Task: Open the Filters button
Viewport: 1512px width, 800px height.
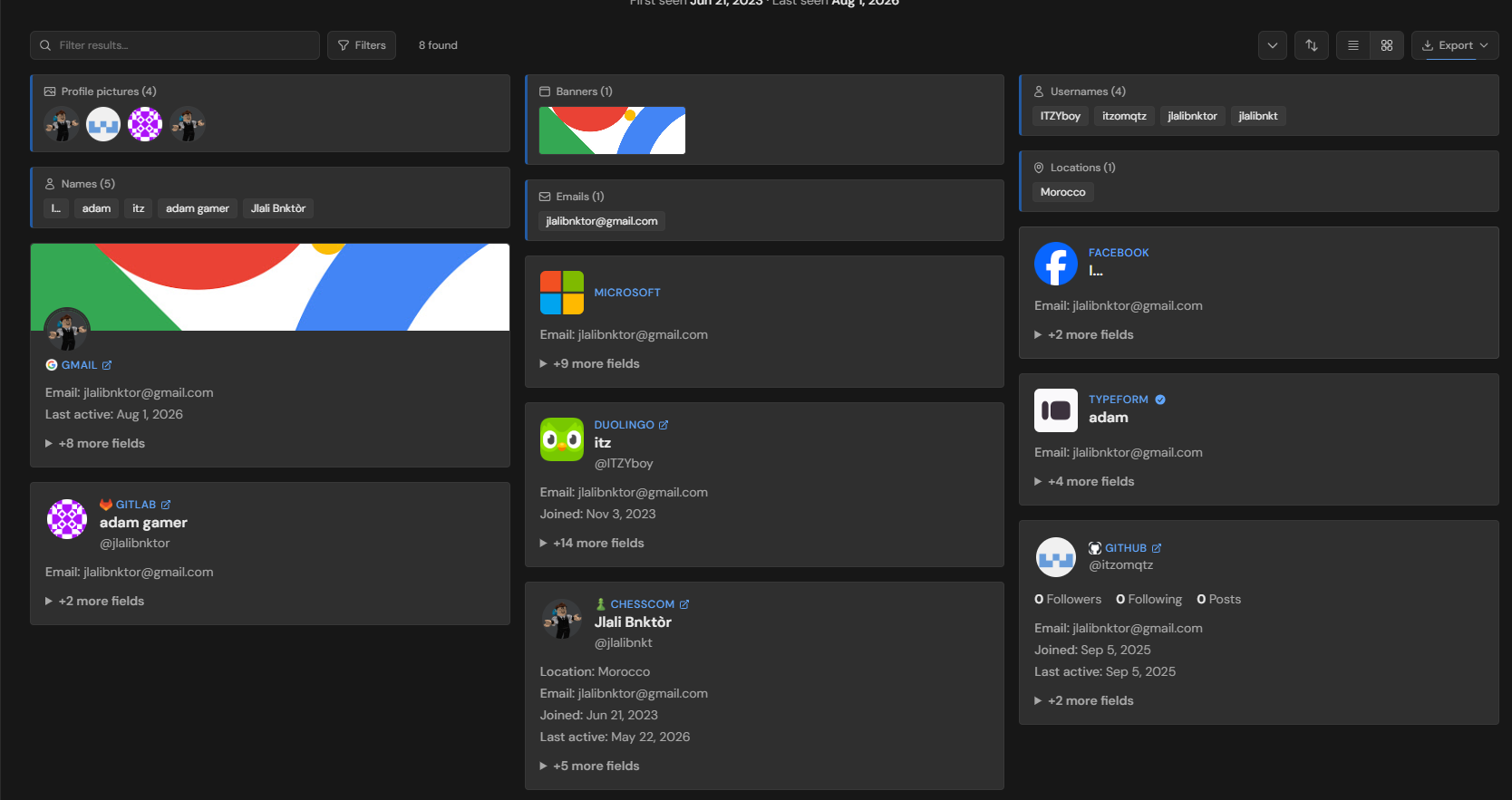Action: 362,45
